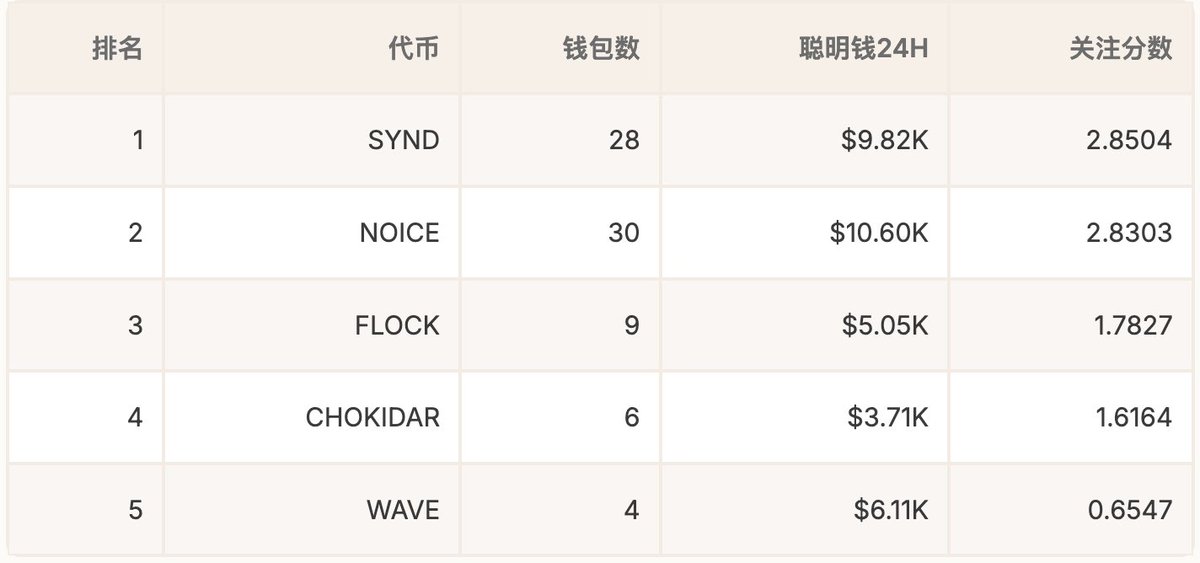The height and width of the screenshot is (563, 1200).
Task: Select the $3.71K value cell
Action: [x=887, y=417]
